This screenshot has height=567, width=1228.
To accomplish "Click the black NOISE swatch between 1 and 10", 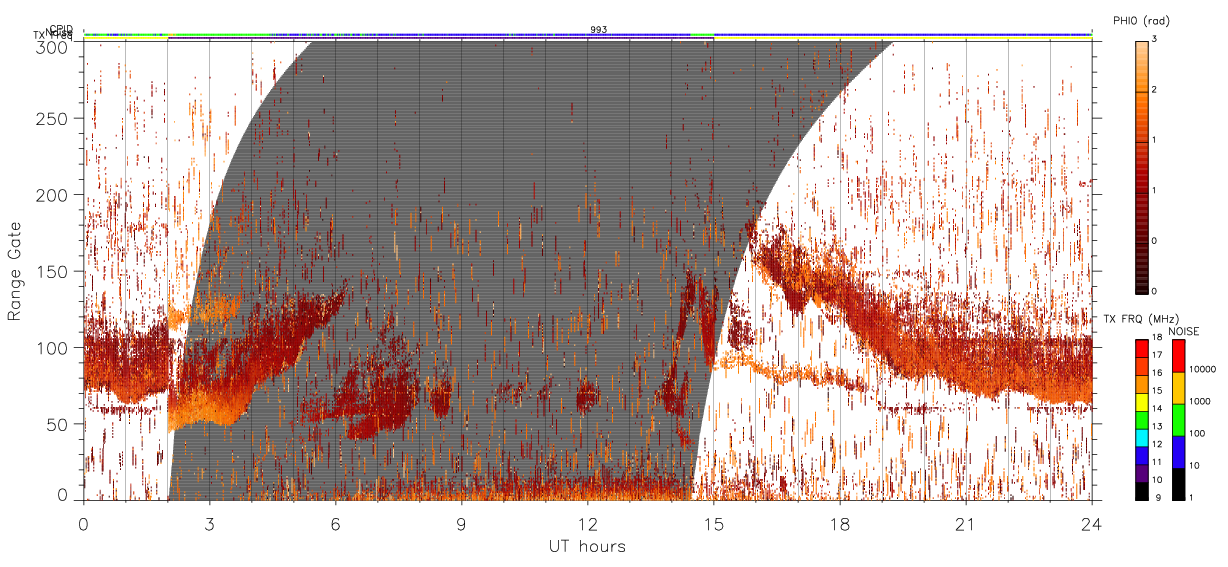I will (1178, 484).
